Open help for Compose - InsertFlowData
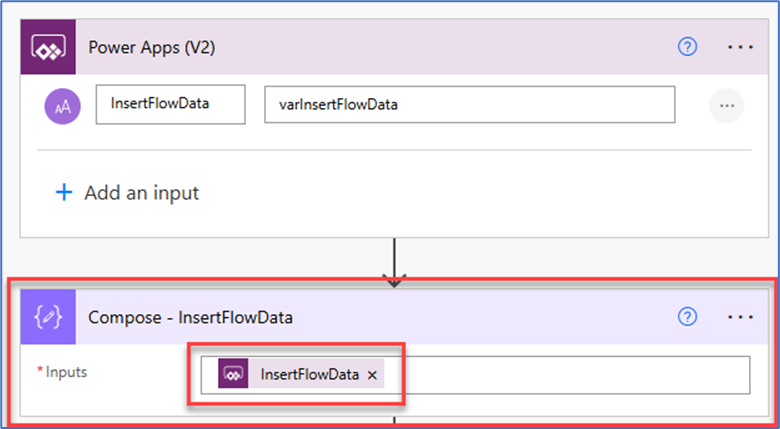The height and width of the screenshot is (429, 780). coord(687,317)
